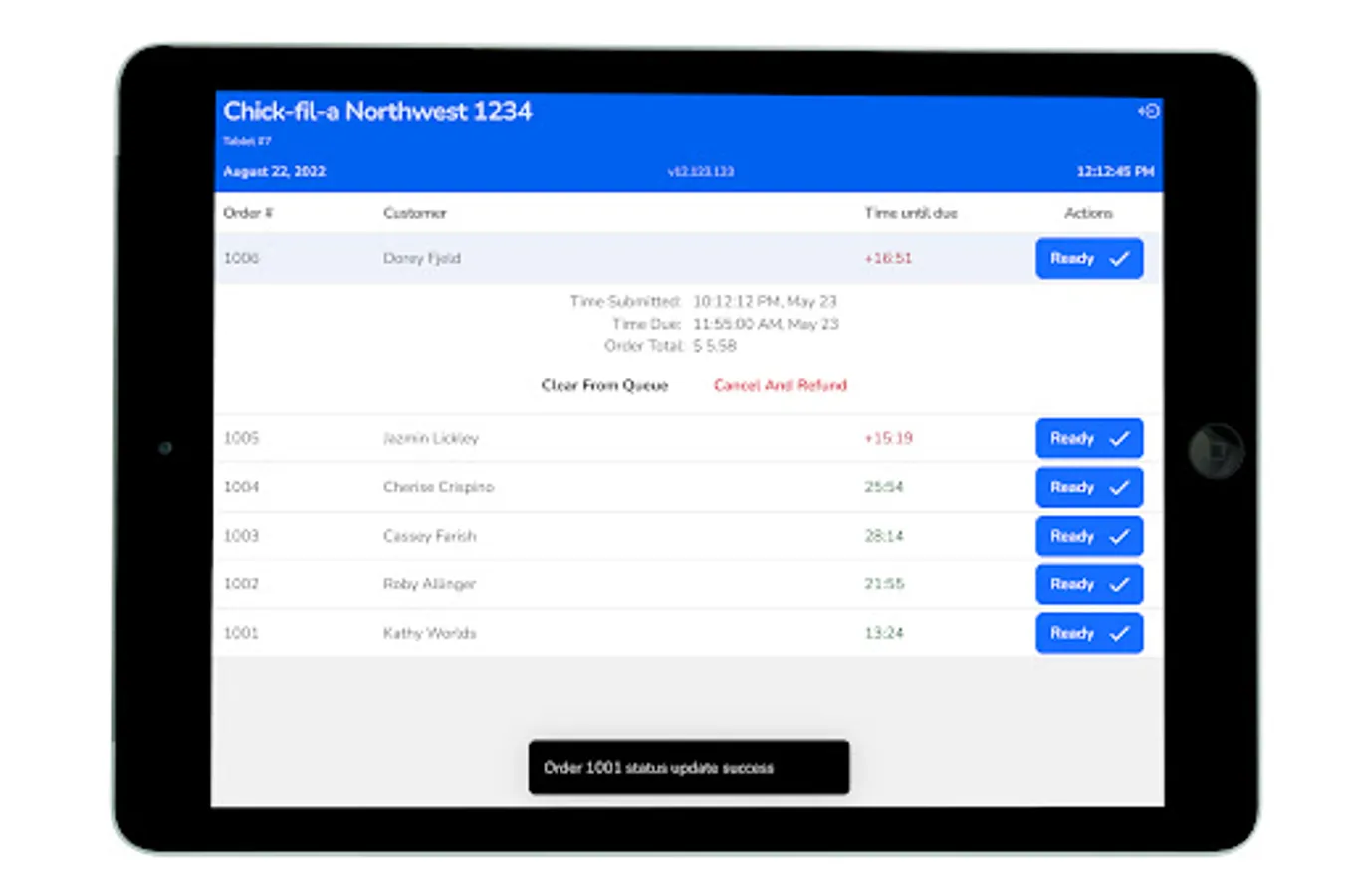Mark order 1005 as Ready
The width and height of the screenshot is (1345, 896).
[x=1089, y=438]
